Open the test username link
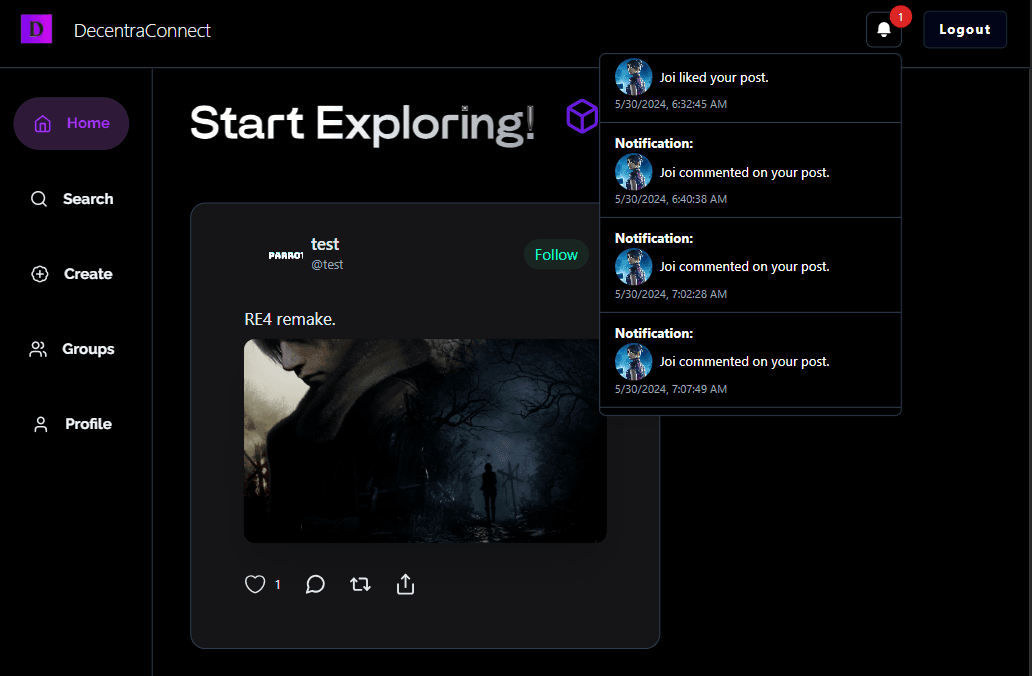This screenshot has width=1032, height=676. pyautogui.click(x=324, y=244)
